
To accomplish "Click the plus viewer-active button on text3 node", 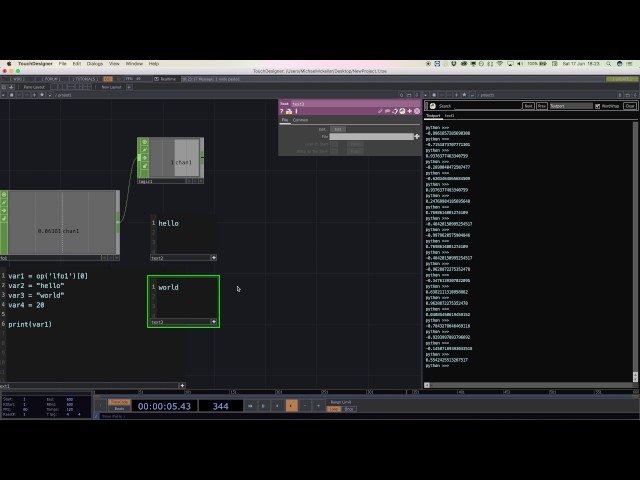I will point(213,322).
